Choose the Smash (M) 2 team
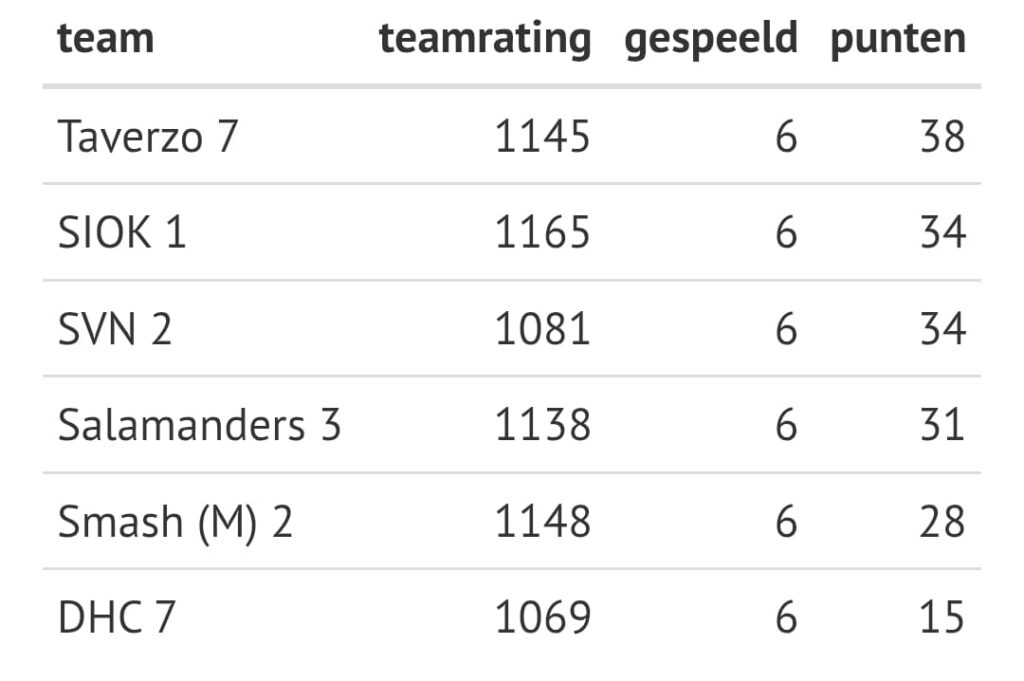The height and width of the screenshot is (681, 1024). click(x=175, y=522)
